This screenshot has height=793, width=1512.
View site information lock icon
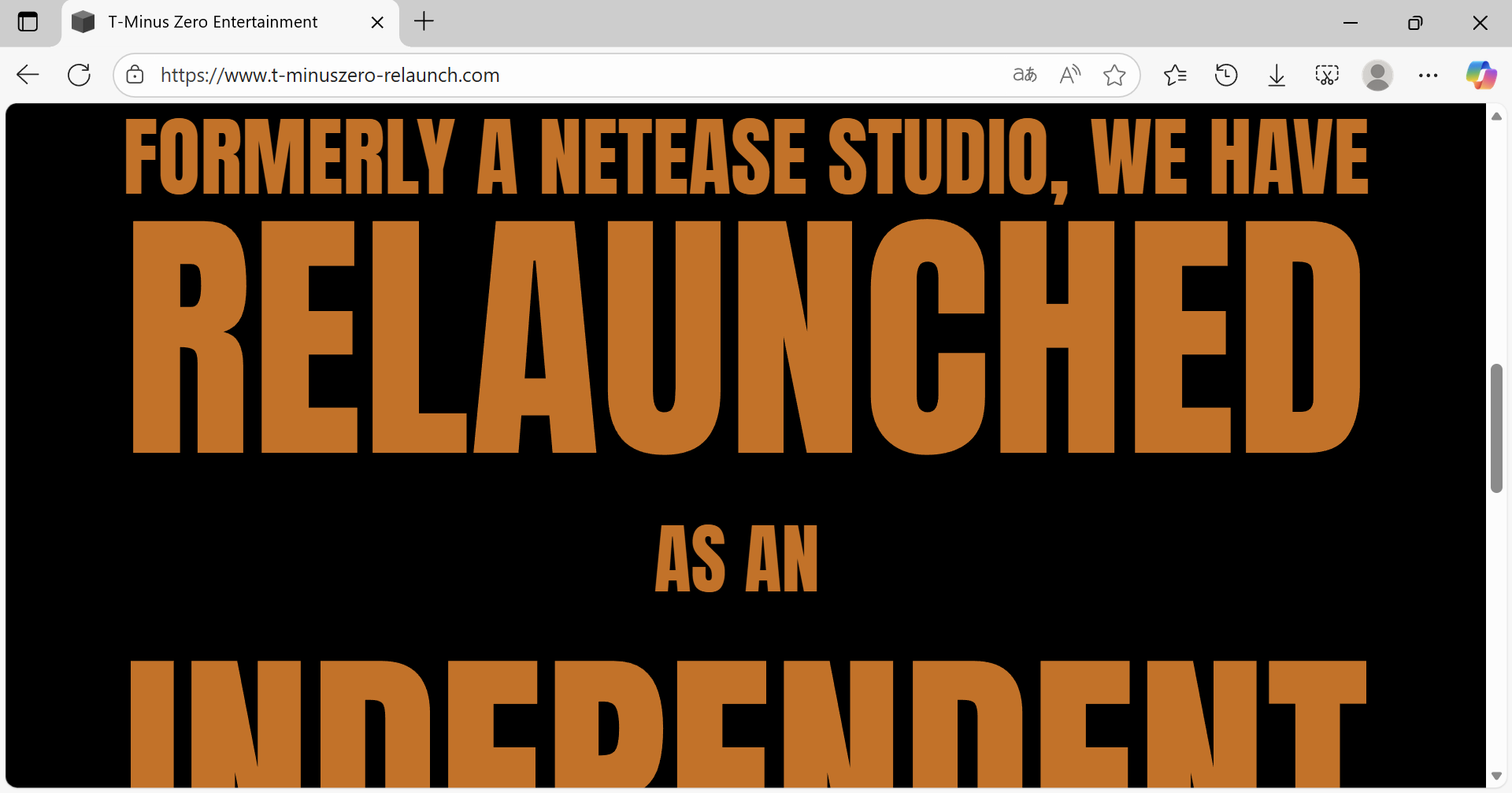pyautogui.click(x=135, y=75)
